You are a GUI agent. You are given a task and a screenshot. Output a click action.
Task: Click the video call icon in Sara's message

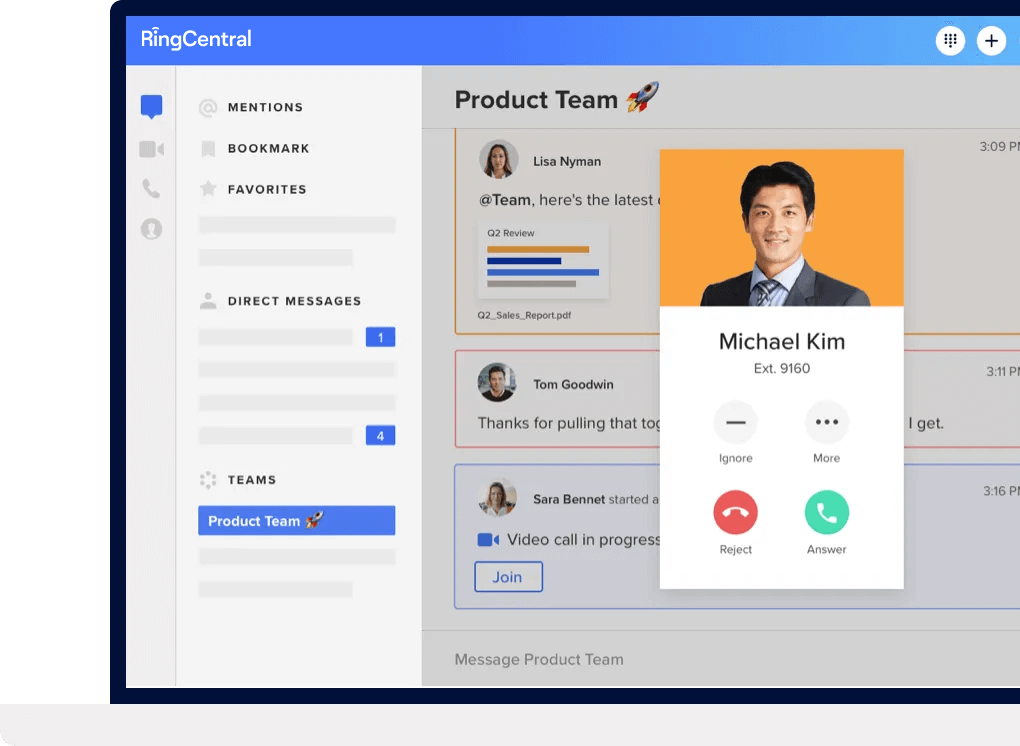(486, 539)
